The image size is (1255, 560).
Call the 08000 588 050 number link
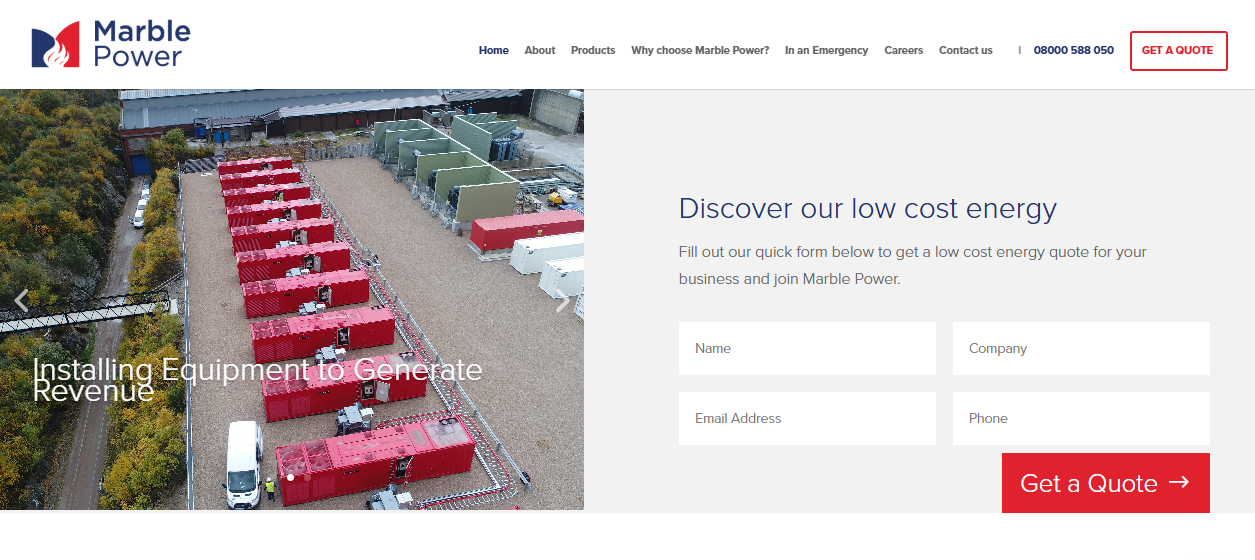point(1073,50)
